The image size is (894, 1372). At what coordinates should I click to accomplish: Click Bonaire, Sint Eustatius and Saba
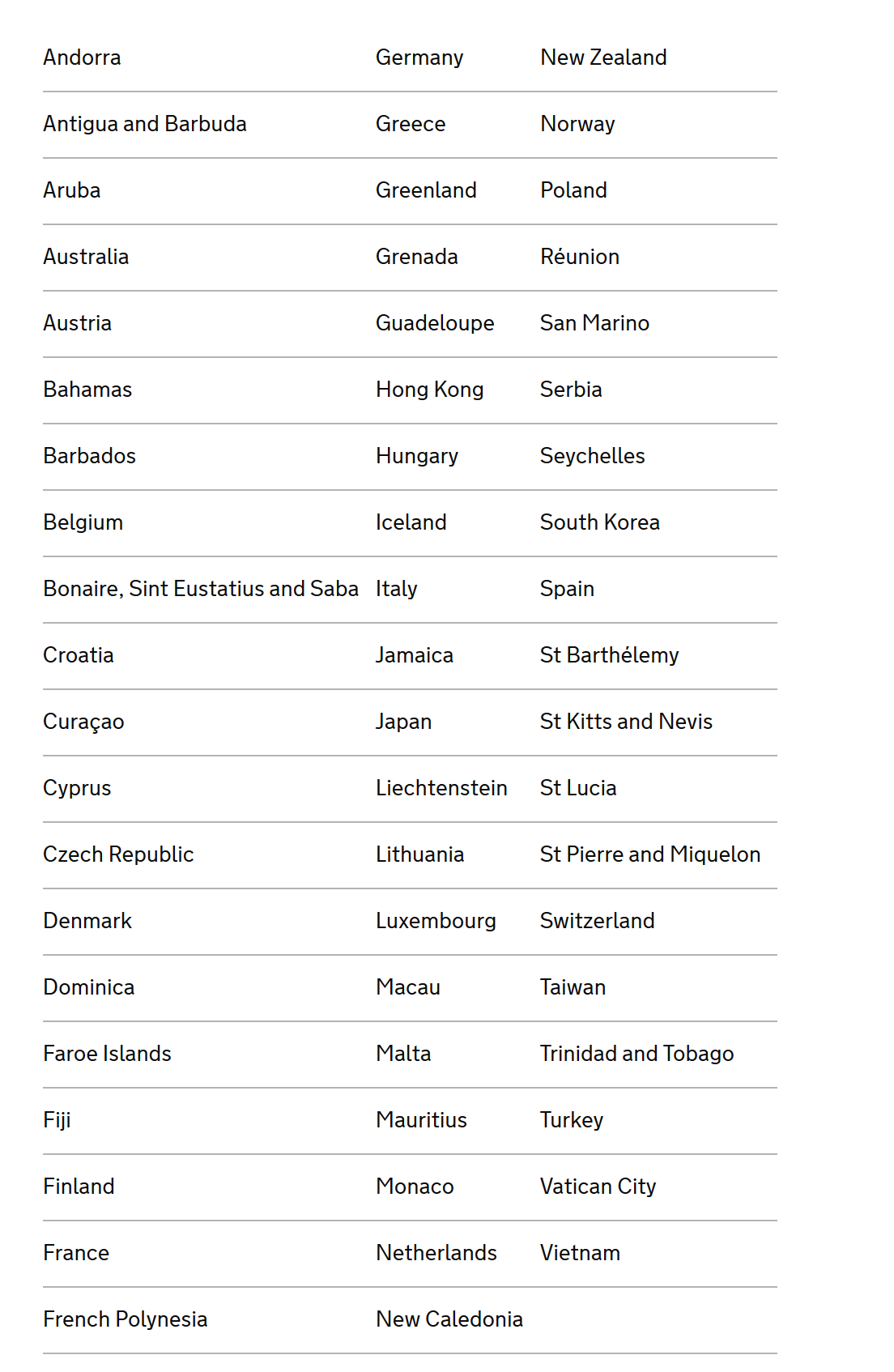[x=201, y=589]
